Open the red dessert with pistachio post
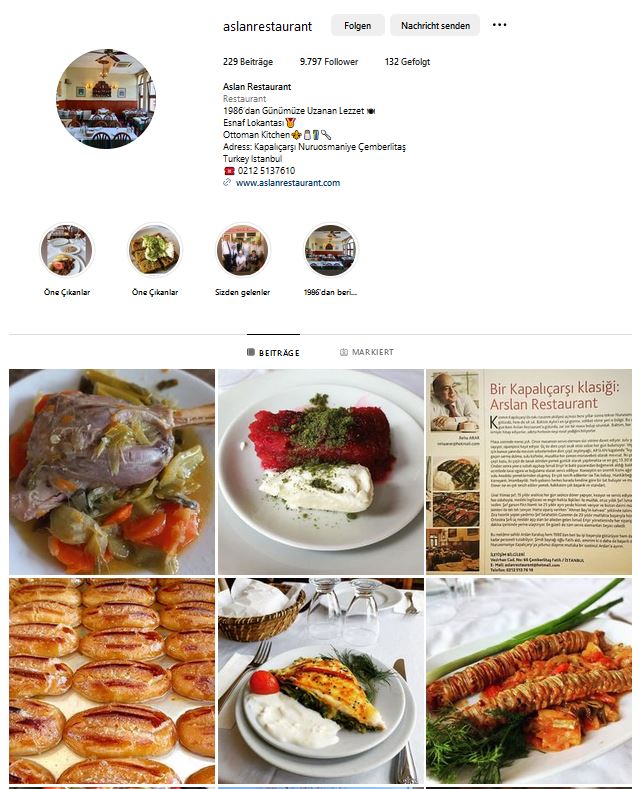The width and height of the screenshot is (640, 789). [321, 472]
